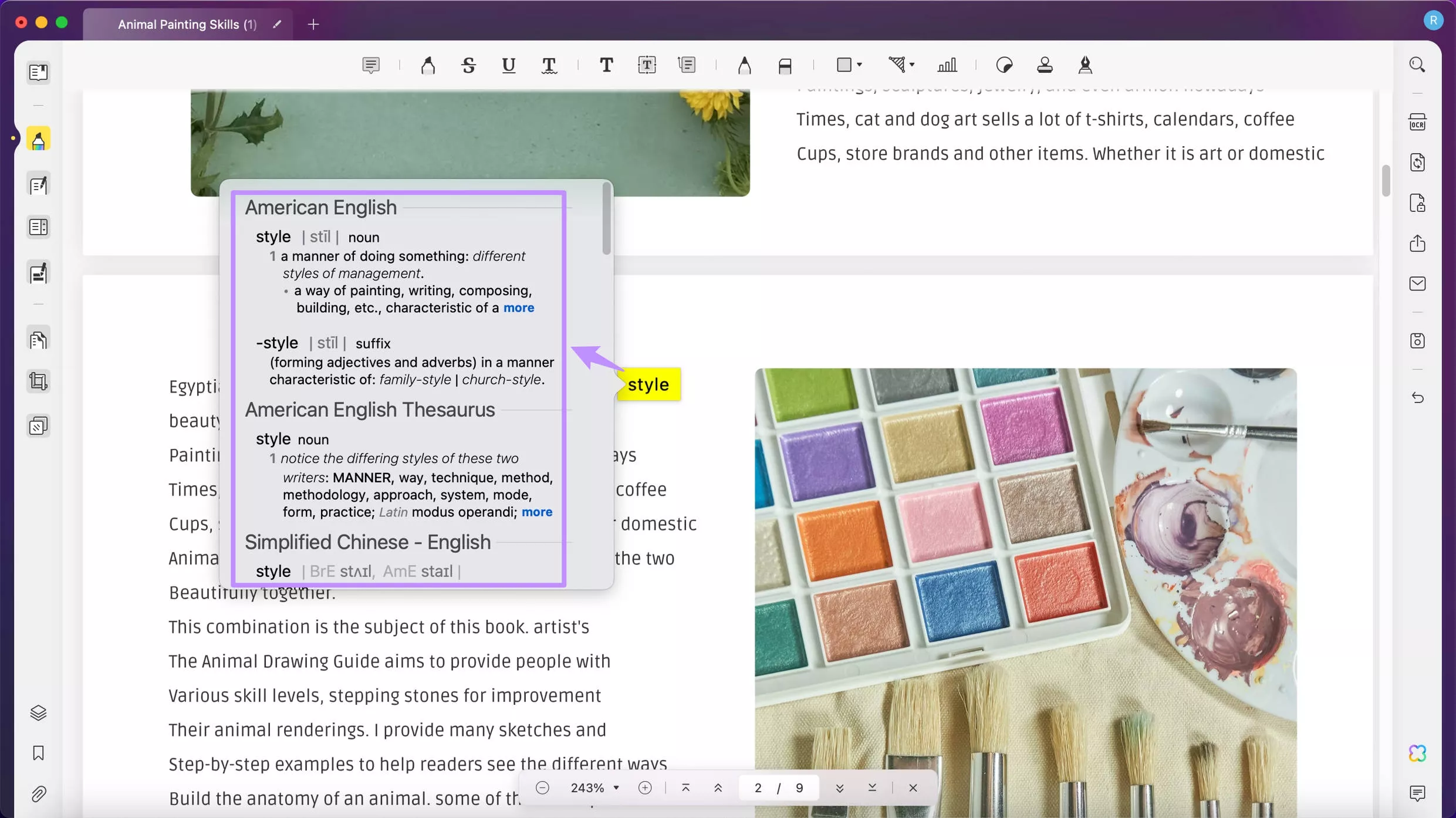Screen dimensions: 1456x818
Task: Open the Crop Pages tool in sidebar
Action: pos(38,381)
